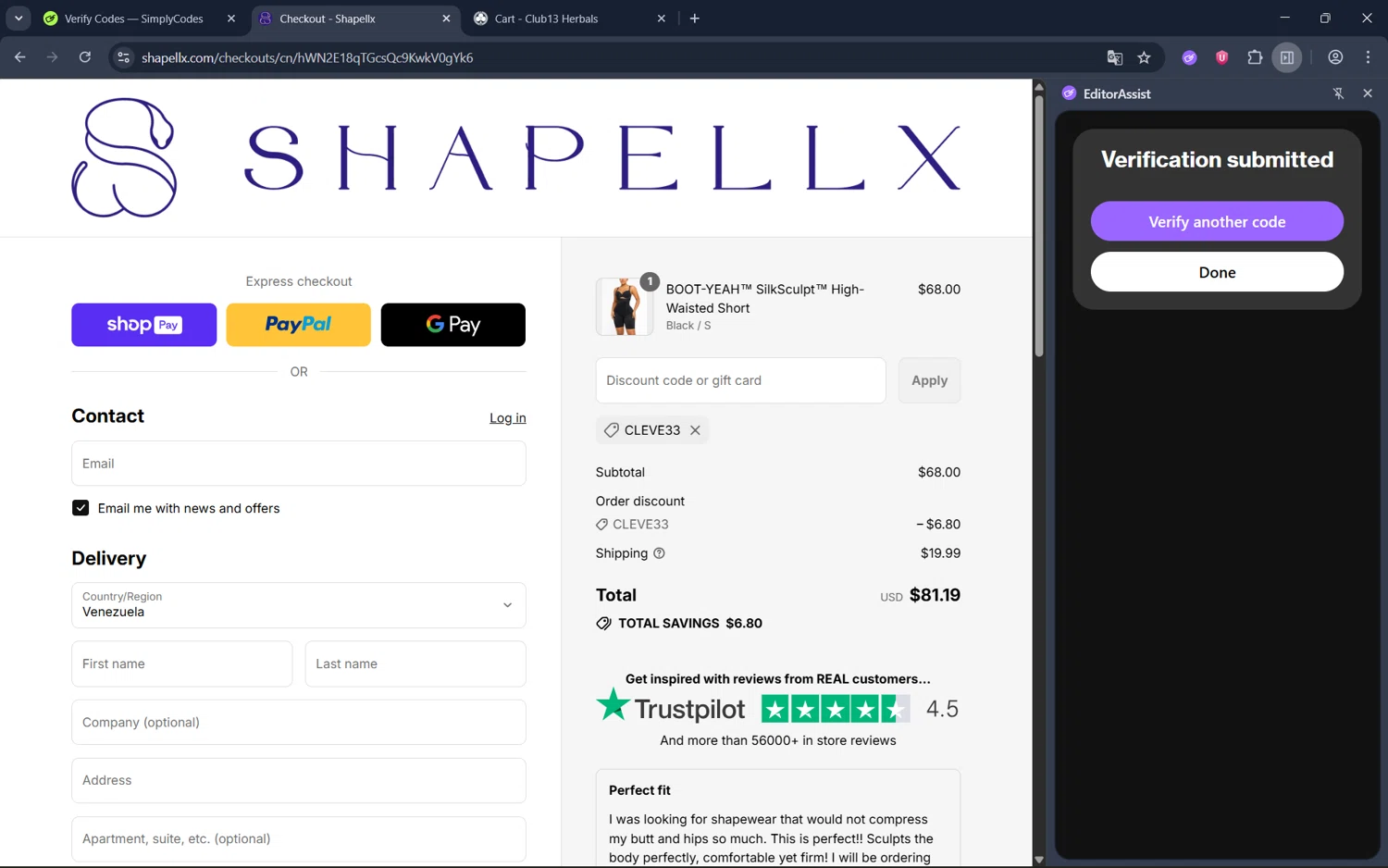
Task: Click the Apply discount button
Action: [x=929, y=380]
